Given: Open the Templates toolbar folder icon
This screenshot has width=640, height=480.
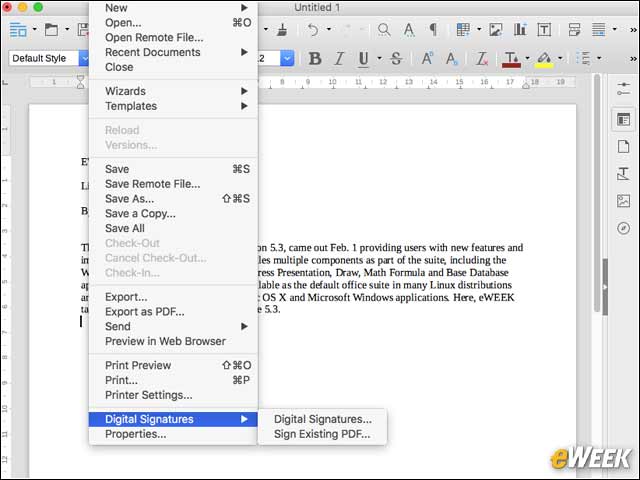Looking at the screenshot, I should coord(51,29).
